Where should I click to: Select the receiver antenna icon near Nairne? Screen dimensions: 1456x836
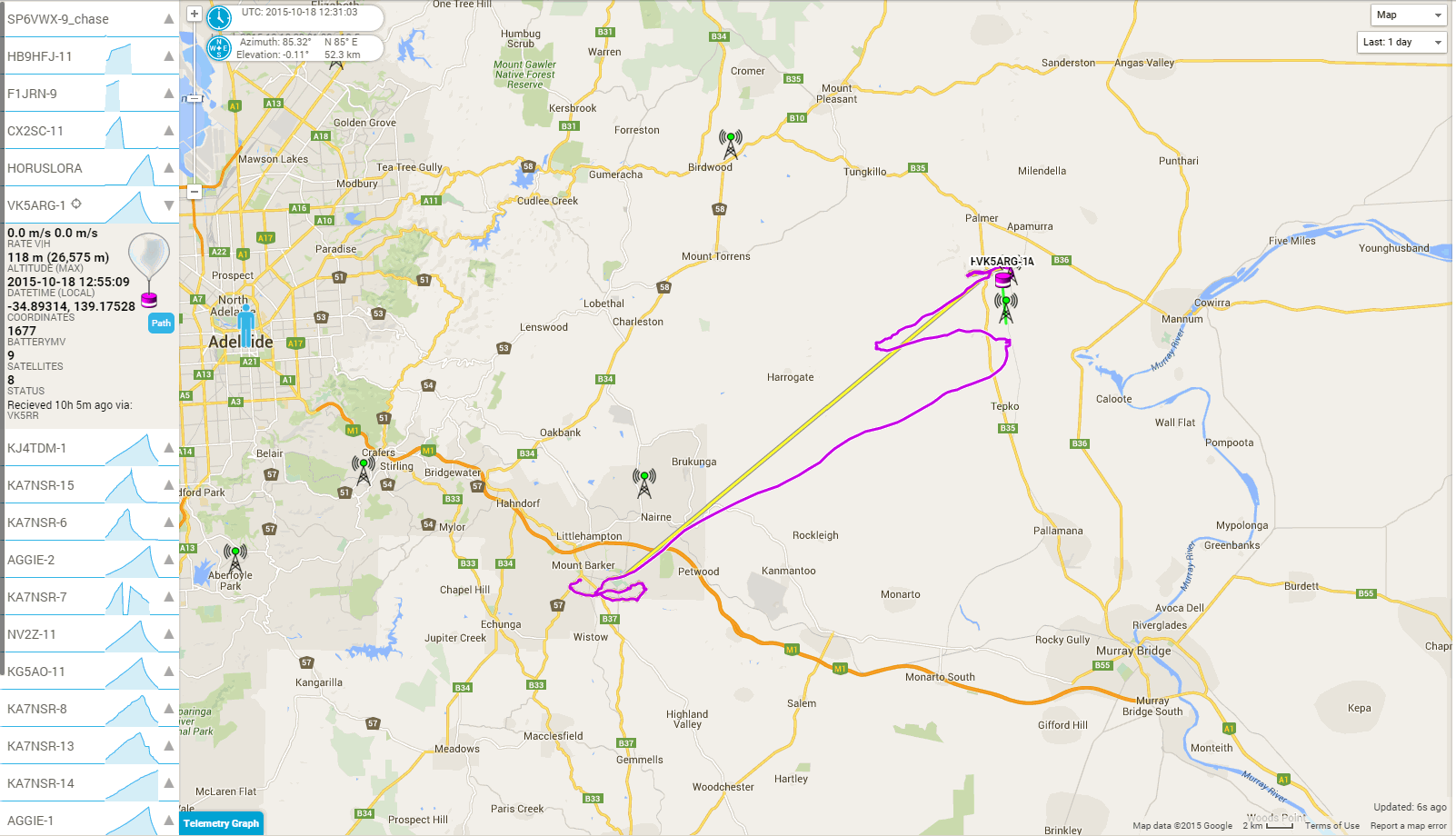(644, 483)
